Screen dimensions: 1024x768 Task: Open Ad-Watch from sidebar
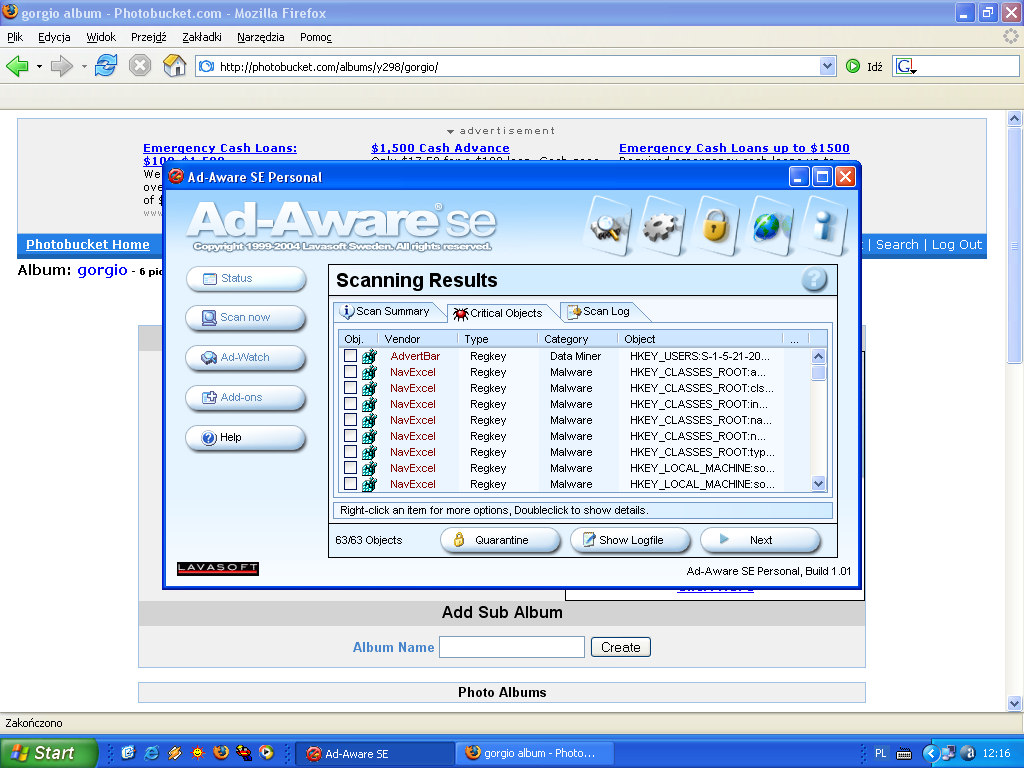point(246,357)
